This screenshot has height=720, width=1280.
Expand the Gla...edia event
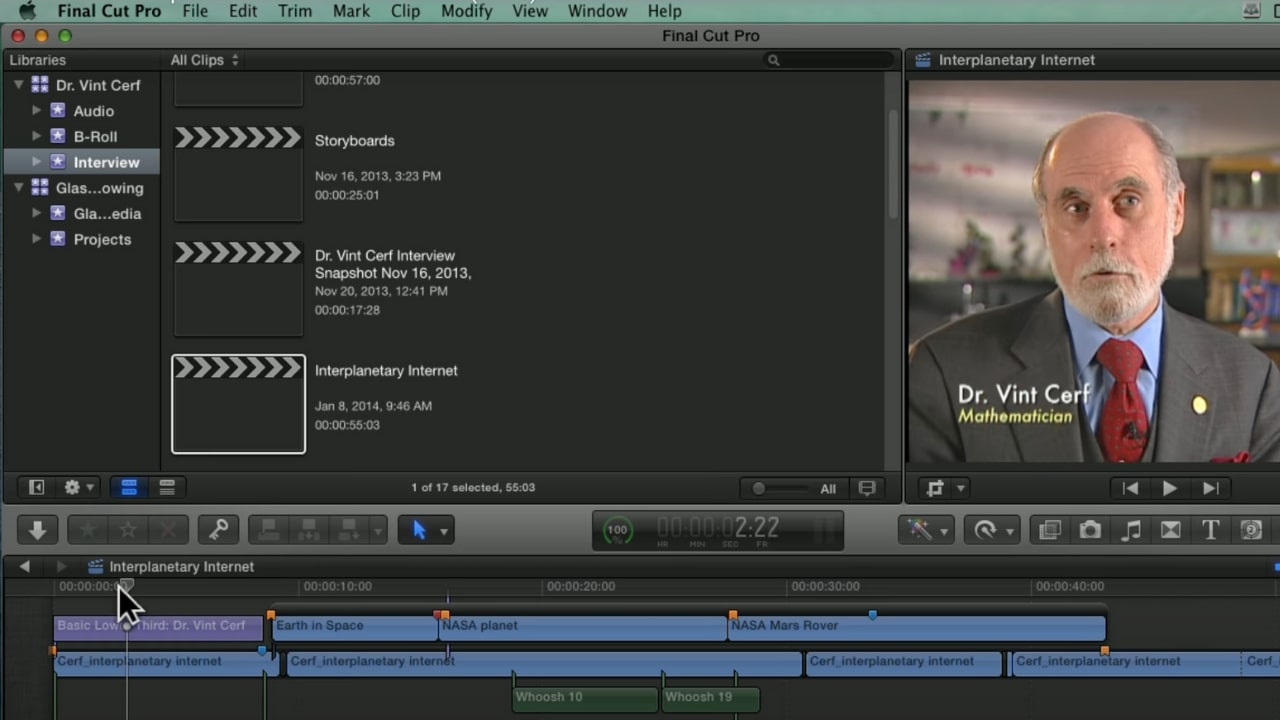click(x=37, y=213)
